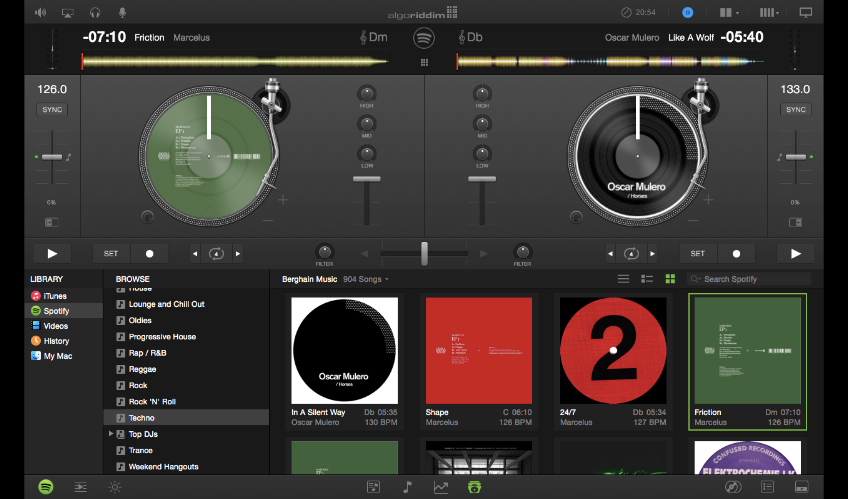Open the brightness settings icon in bottom bar
The height and width of the screenshot is (499, 848).
coord(115,487)
